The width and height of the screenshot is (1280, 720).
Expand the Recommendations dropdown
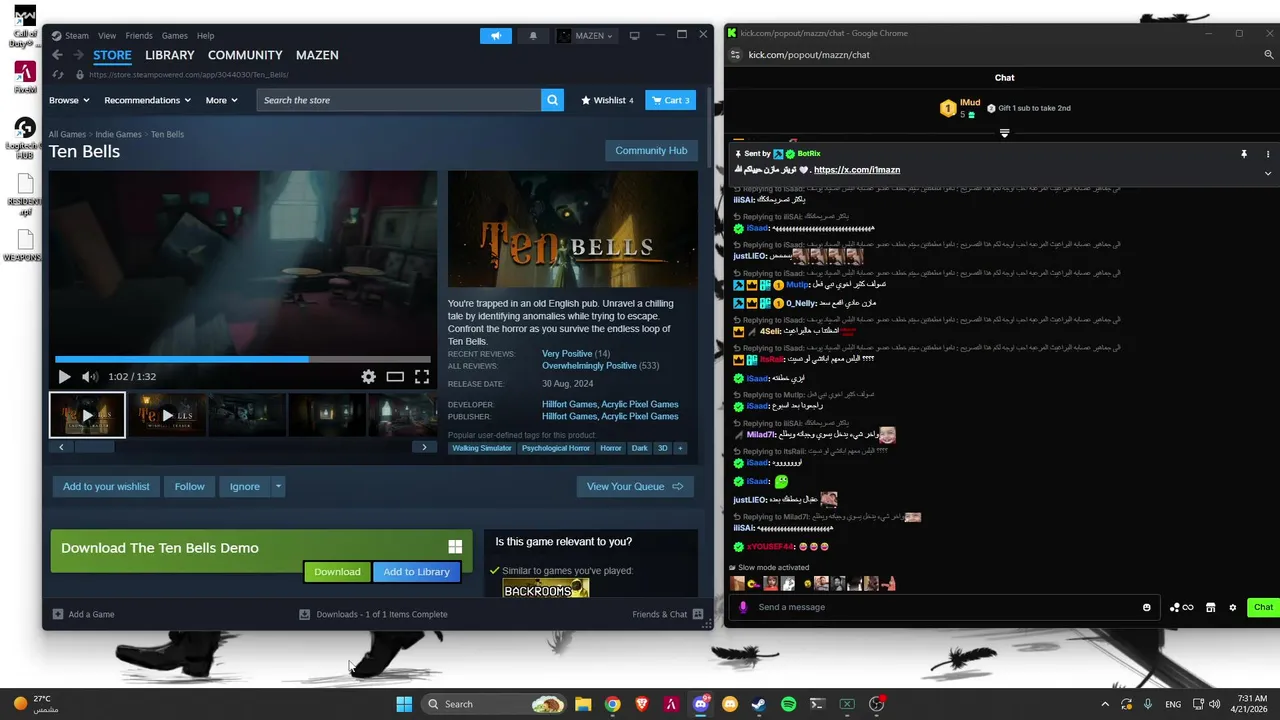coord(148,100)
